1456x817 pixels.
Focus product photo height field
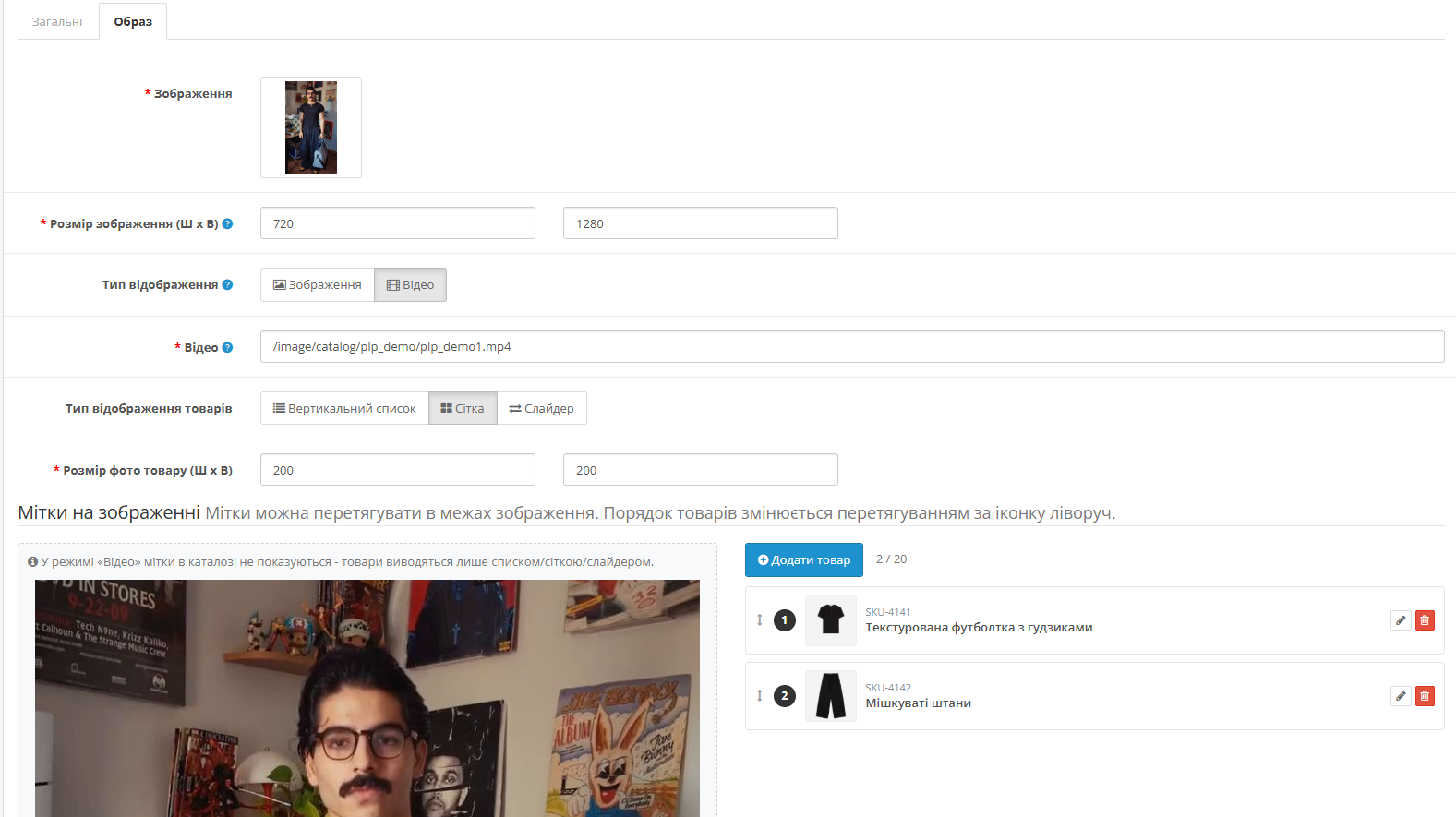pyautogui.click(x=701, y=470)
